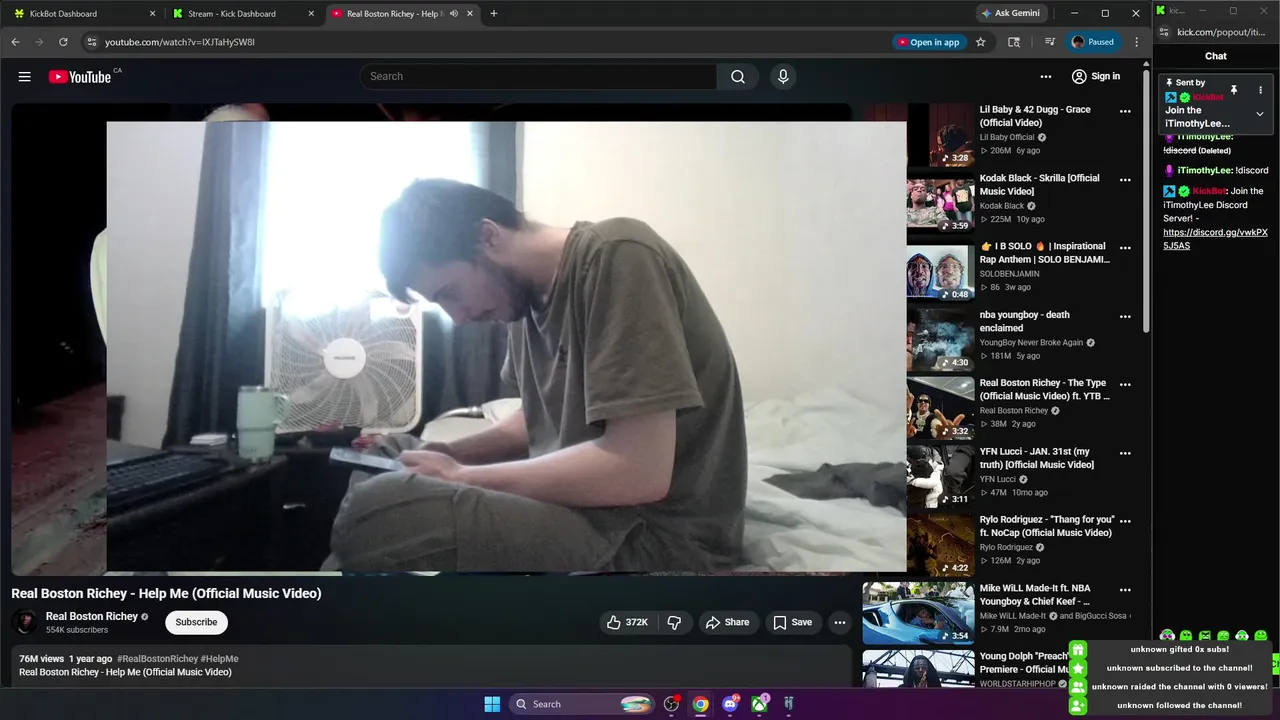1280x720 pixels.
Task: Open Mike WiLL Made-It video thumbnail
Action: (918, 613)
